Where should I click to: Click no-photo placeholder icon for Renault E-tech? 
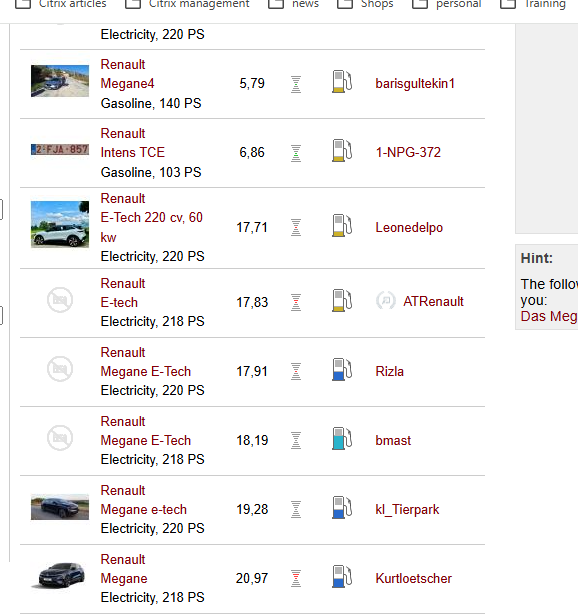tap(60, 300)
